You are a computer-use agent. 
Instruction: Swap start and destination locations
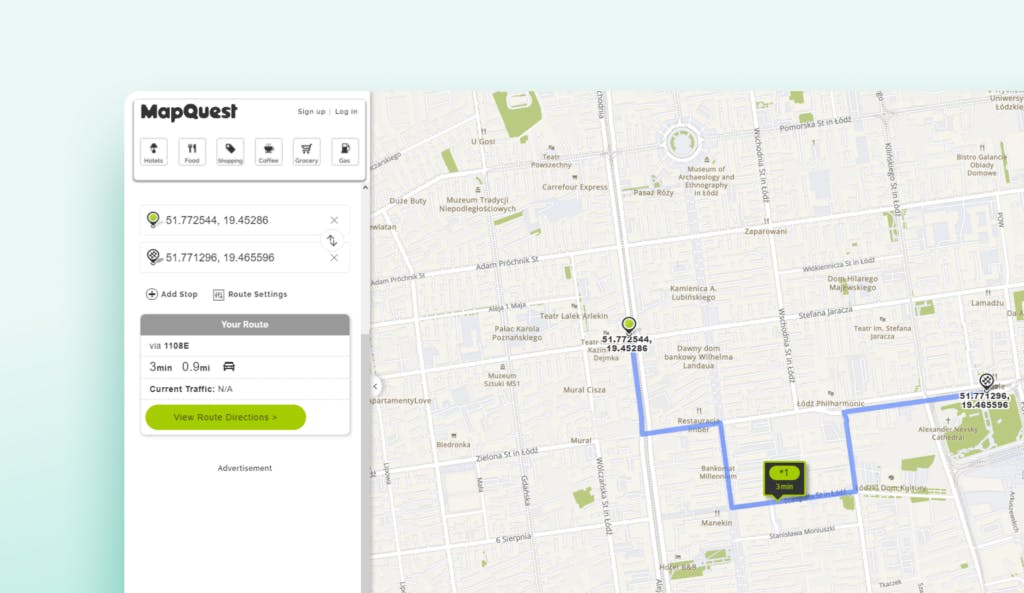[x=332, y=240]
